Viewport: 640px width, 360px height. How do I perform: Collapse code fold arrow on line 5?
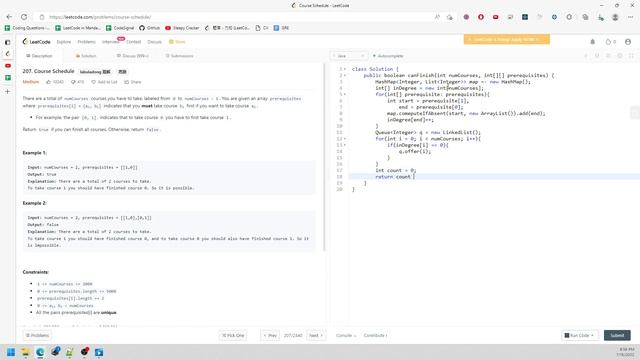click(345, 94)
